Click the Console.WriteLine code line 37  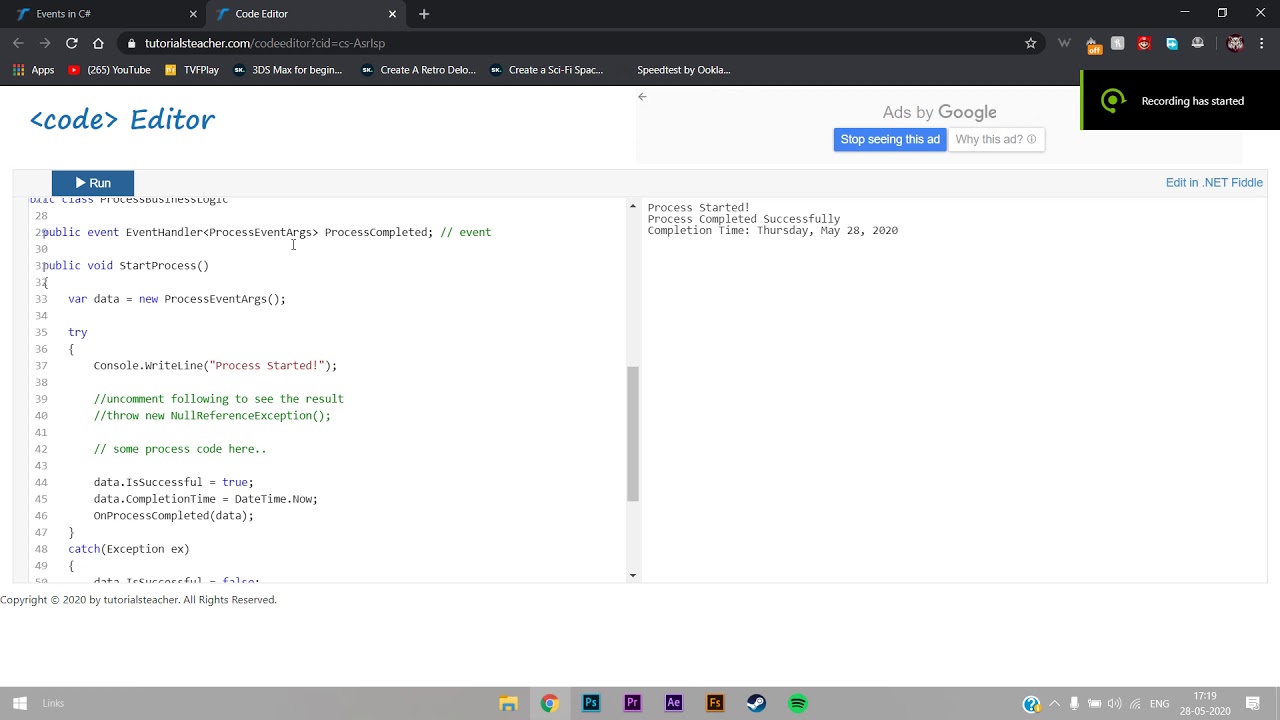215,365
